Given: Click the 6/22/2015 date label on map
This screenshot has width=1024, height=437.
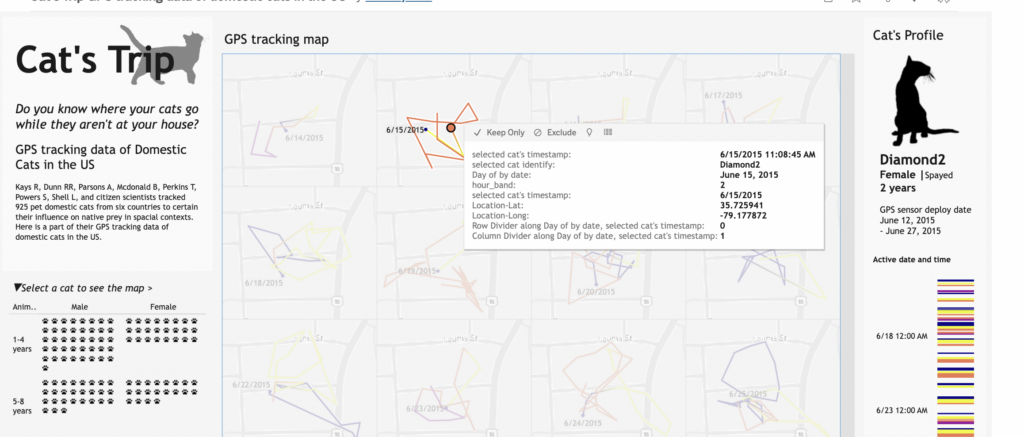Looking at the screenshot, I should click(x=252, y=385).
